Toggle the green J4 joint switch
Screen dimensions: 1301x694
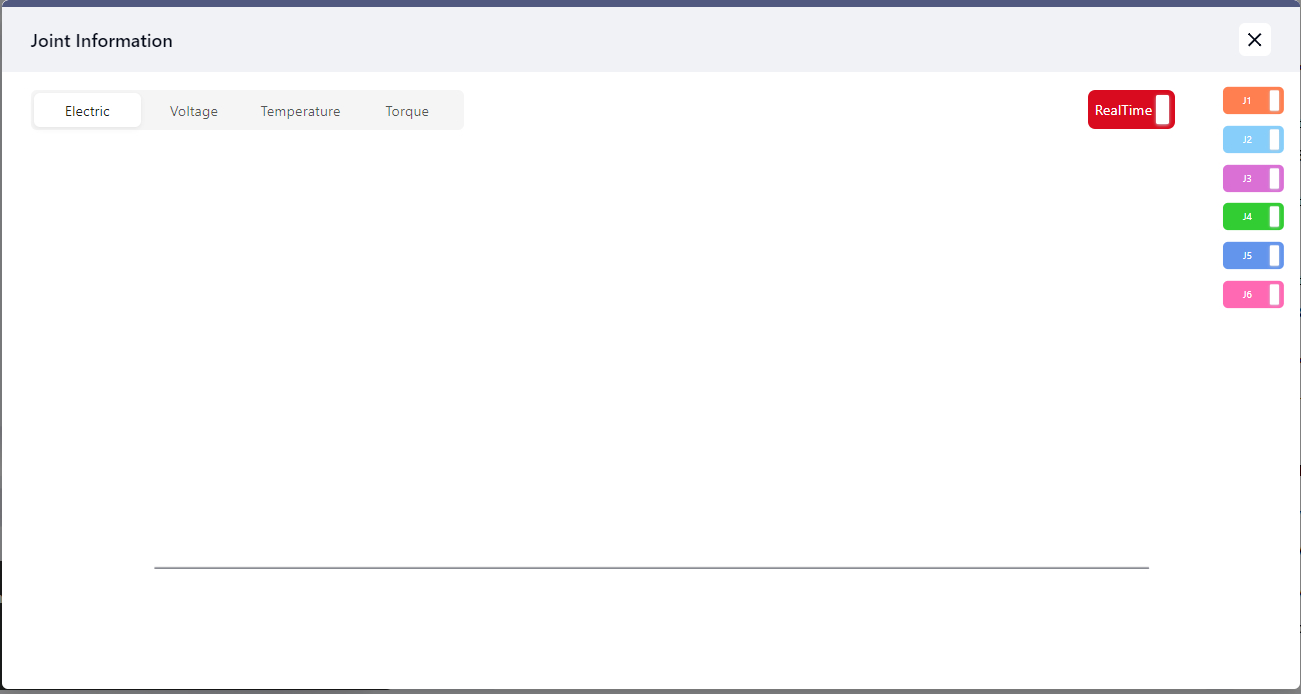tap(1252, 217)
